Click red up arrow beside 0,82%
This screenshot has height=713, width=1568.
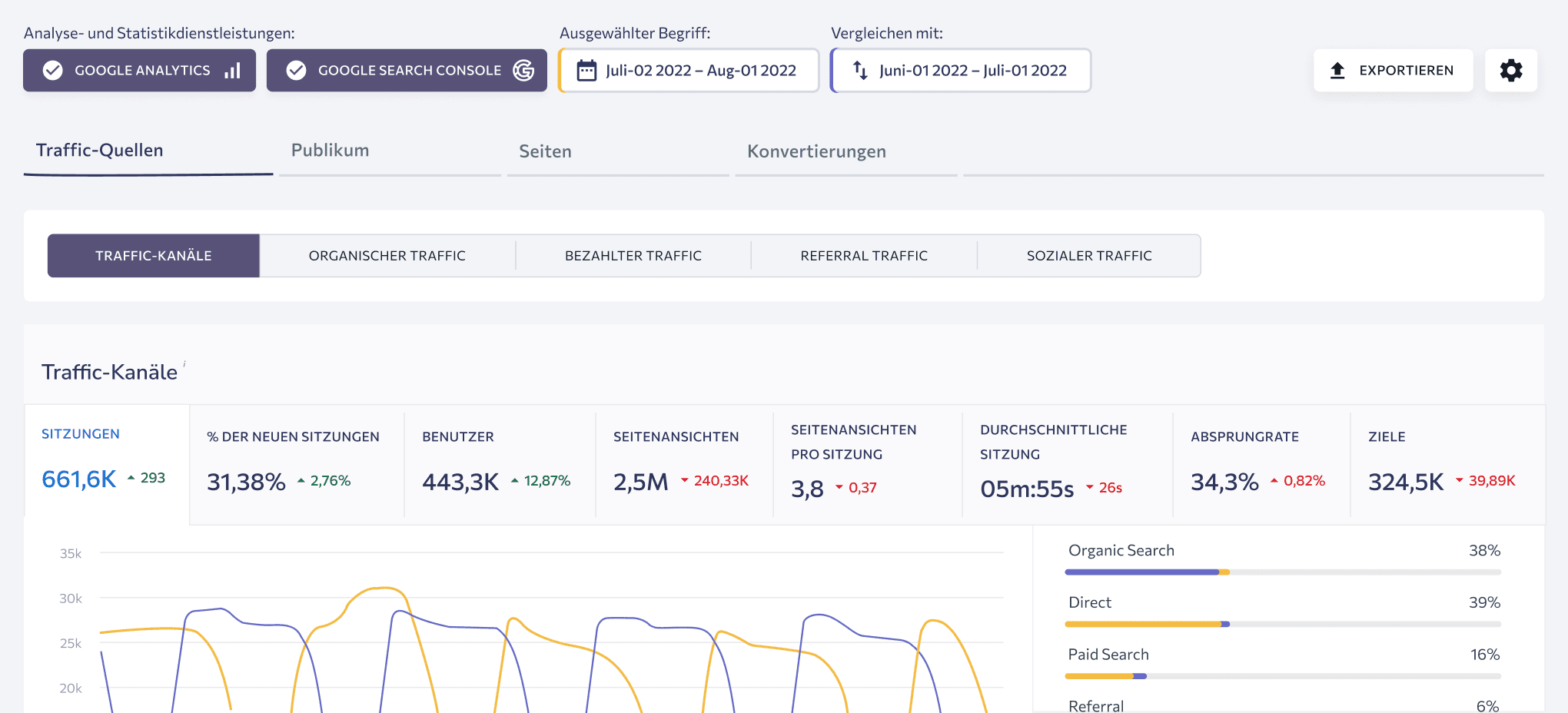1274,481
